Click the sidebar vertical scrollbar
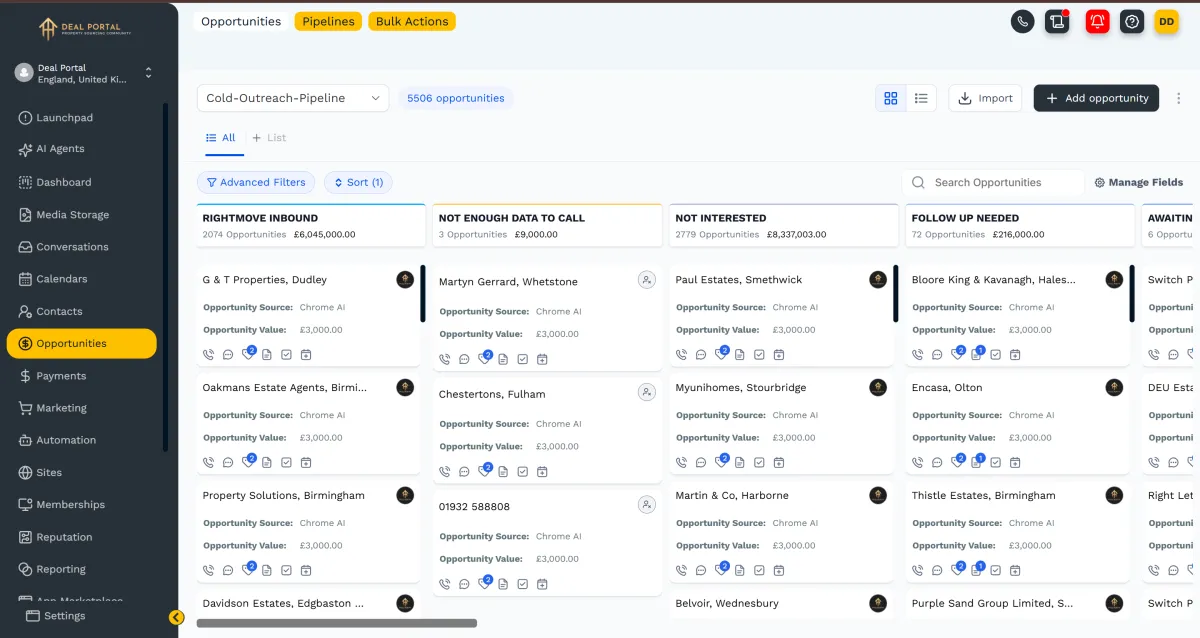The height and width of the screenshot is (638, 1200). coord(166,277)
